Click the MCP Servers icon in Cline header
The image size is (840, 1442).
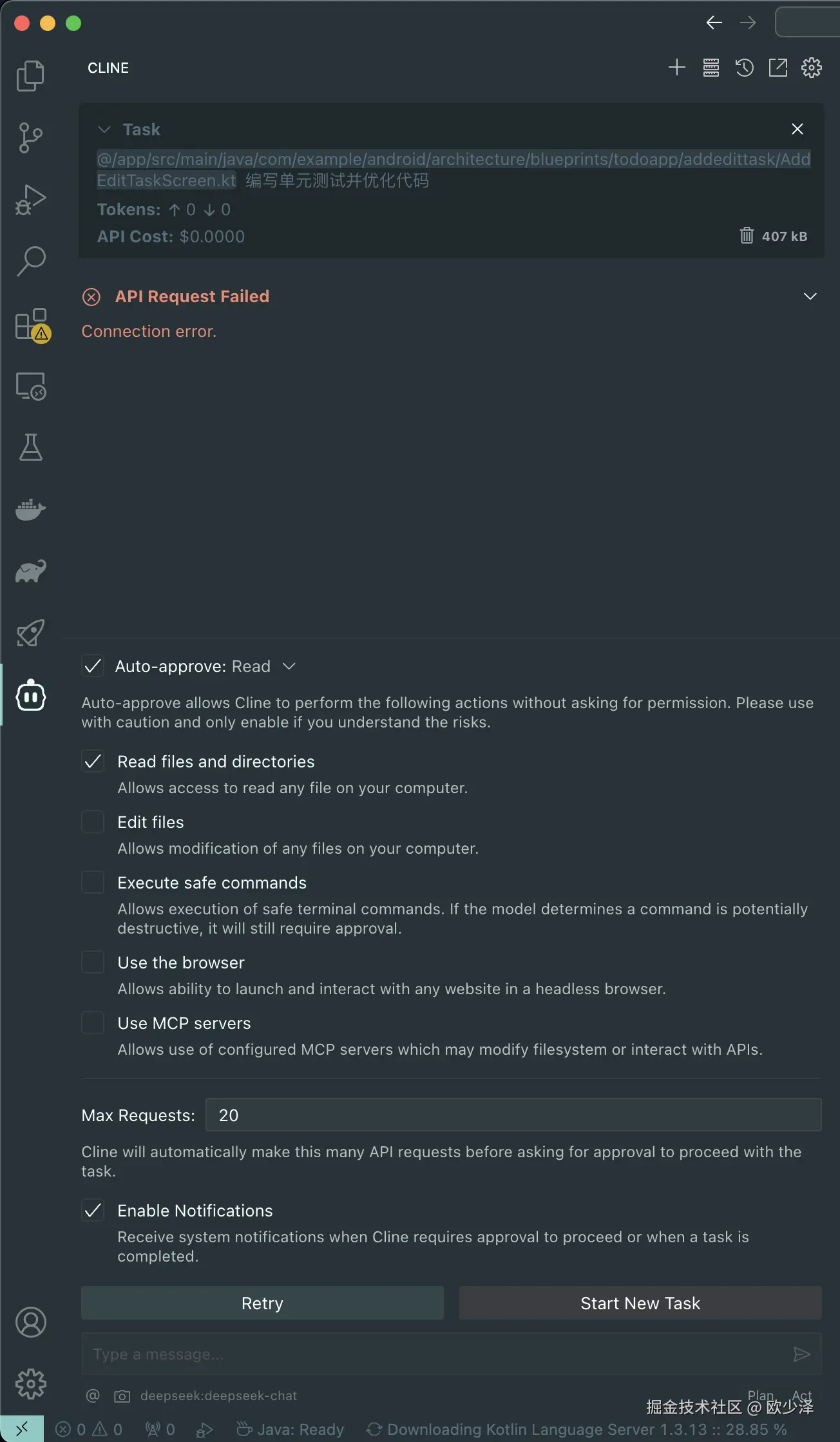point(711,68)
